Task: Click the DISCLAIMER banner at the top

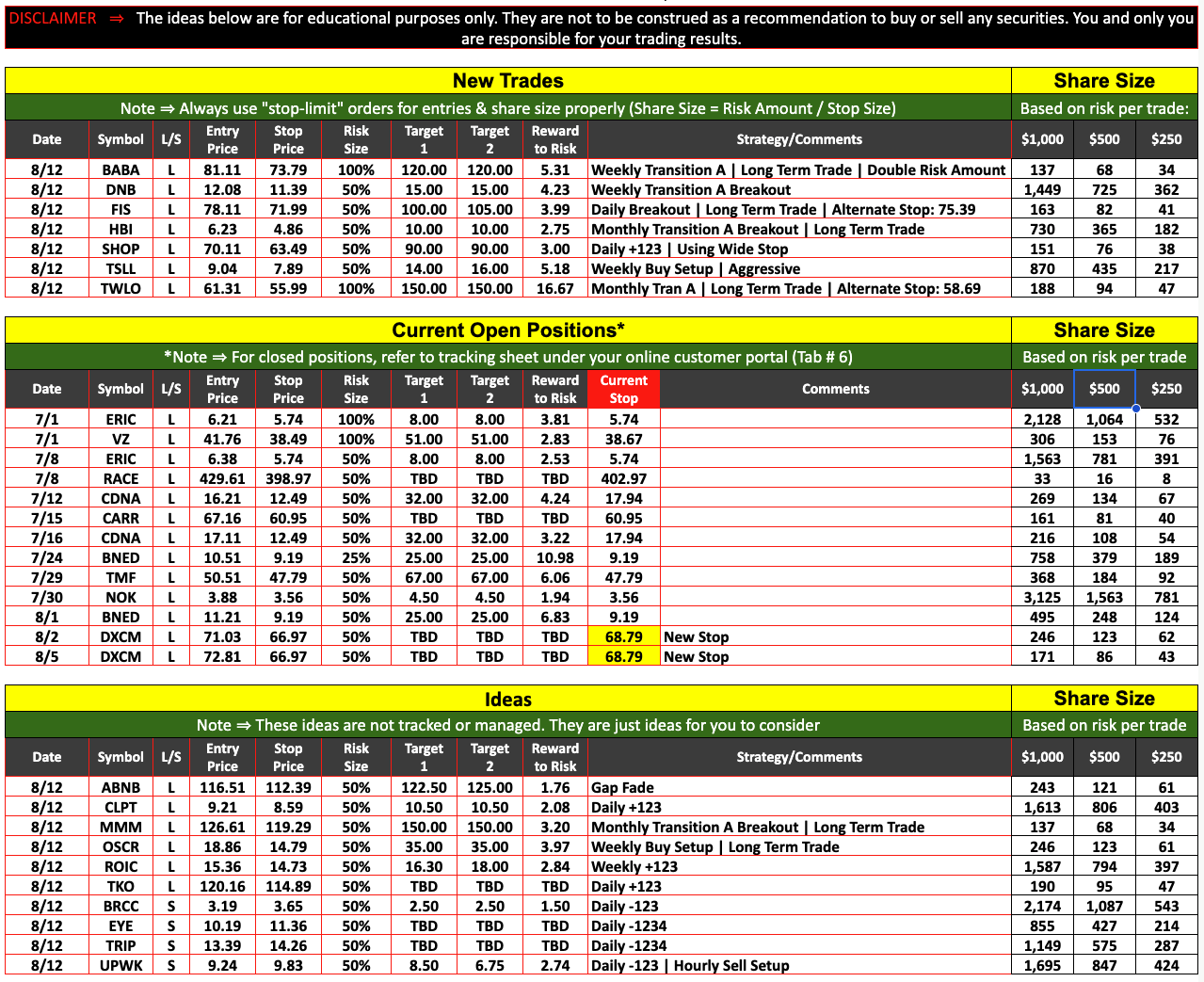Action: [x=601, y=28]
